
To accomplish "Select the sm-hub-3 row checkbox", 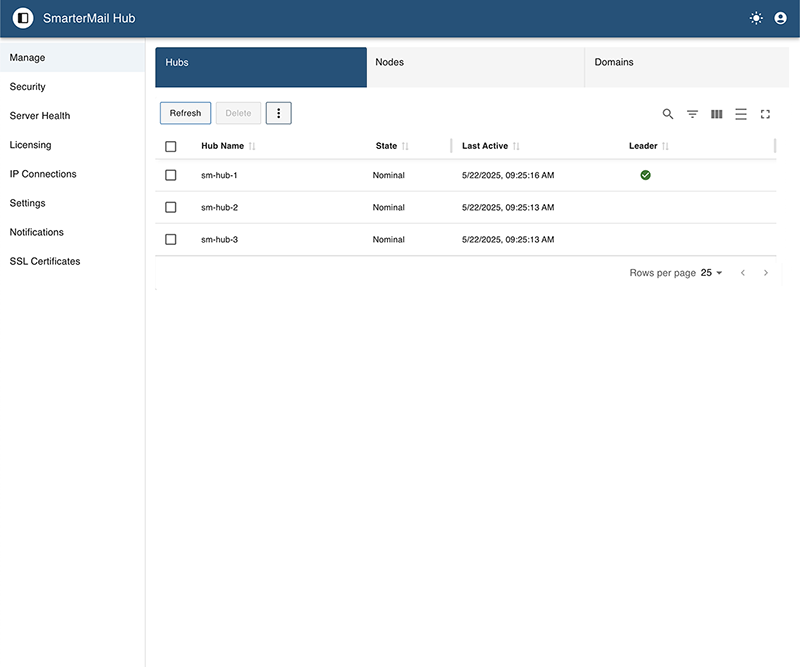I will 171,239.
